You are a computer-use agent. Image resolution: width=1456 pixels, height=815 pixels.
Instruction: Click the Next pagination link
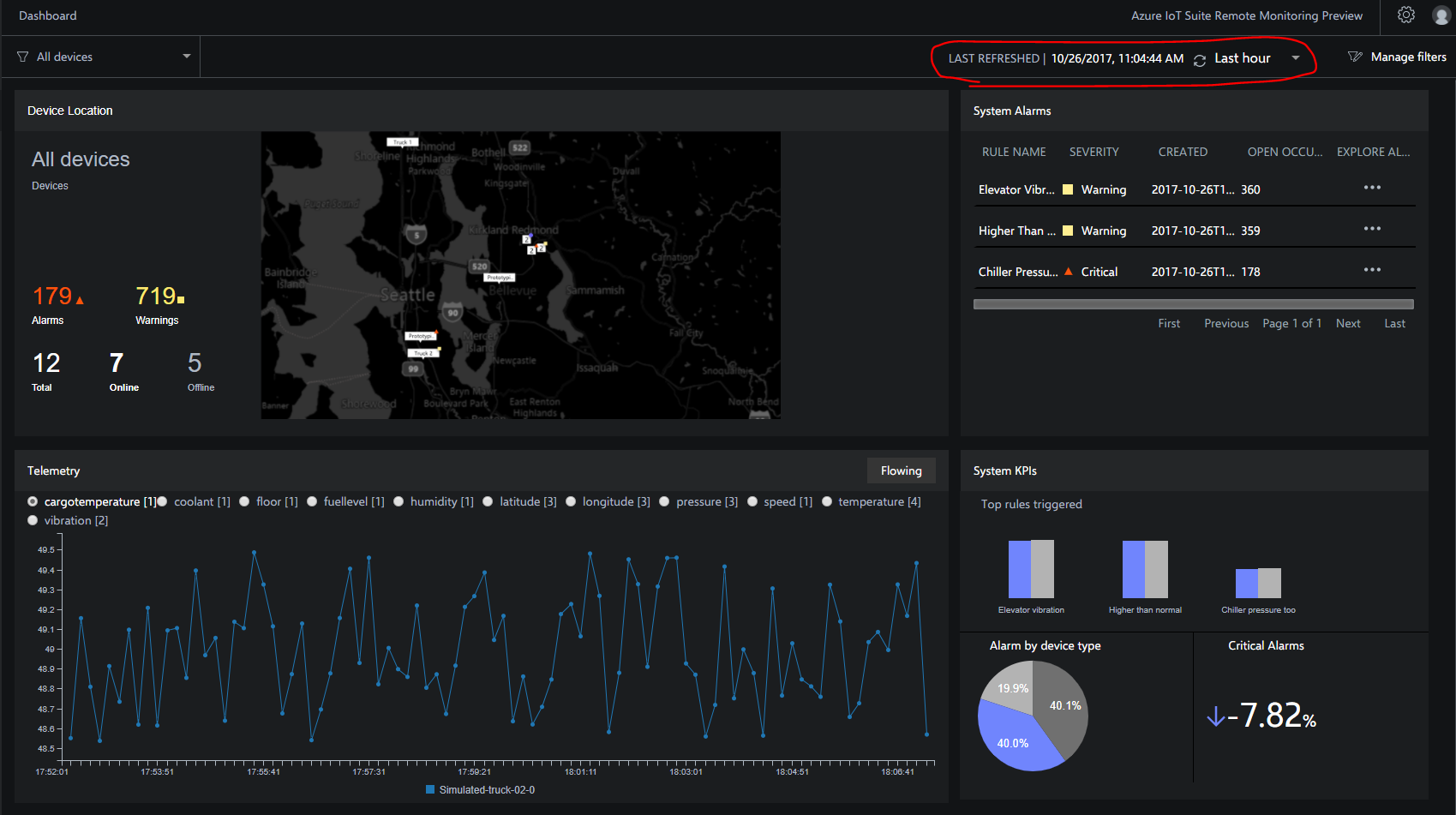tap(1348, 323)
